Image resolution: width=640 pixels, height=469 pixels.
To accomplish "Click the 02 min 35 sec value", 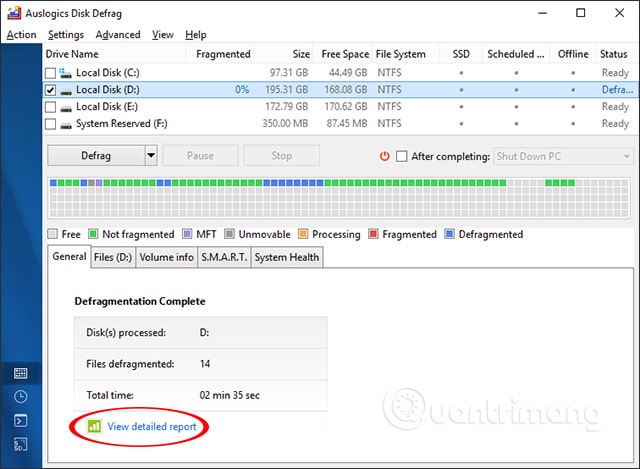I will (229, 395).
